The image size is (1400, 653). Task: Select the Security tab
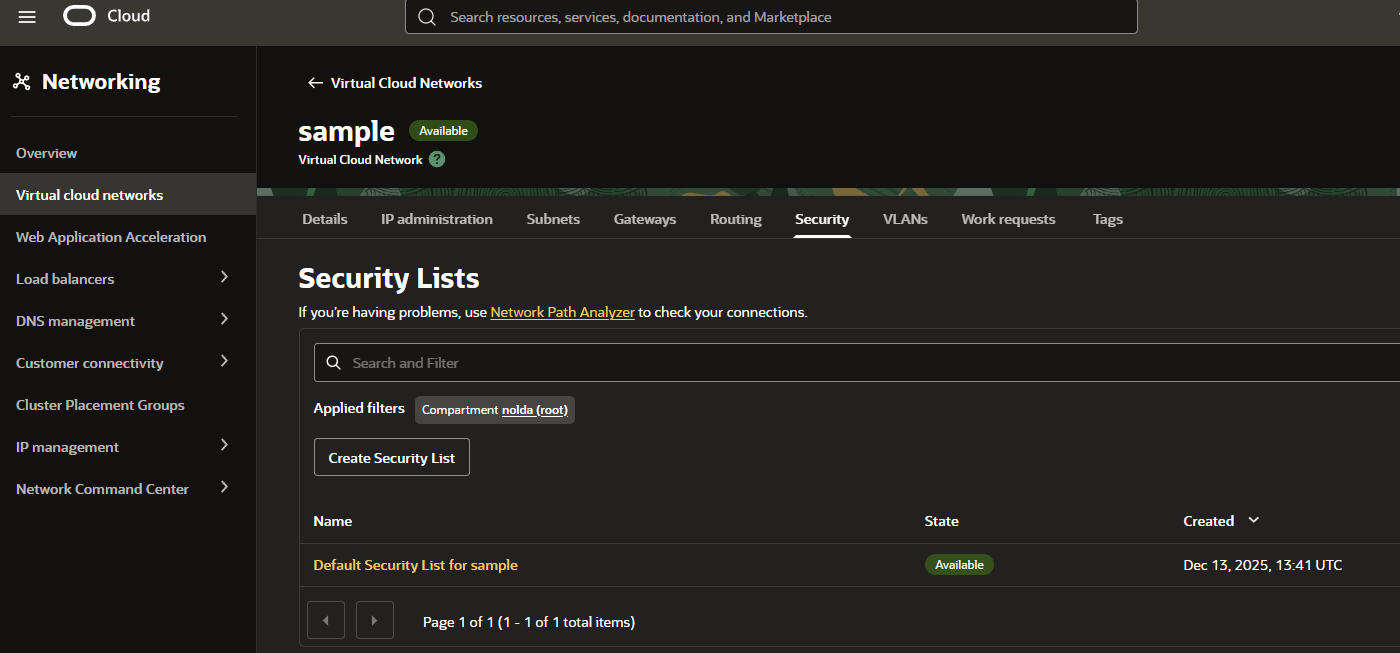822,219
